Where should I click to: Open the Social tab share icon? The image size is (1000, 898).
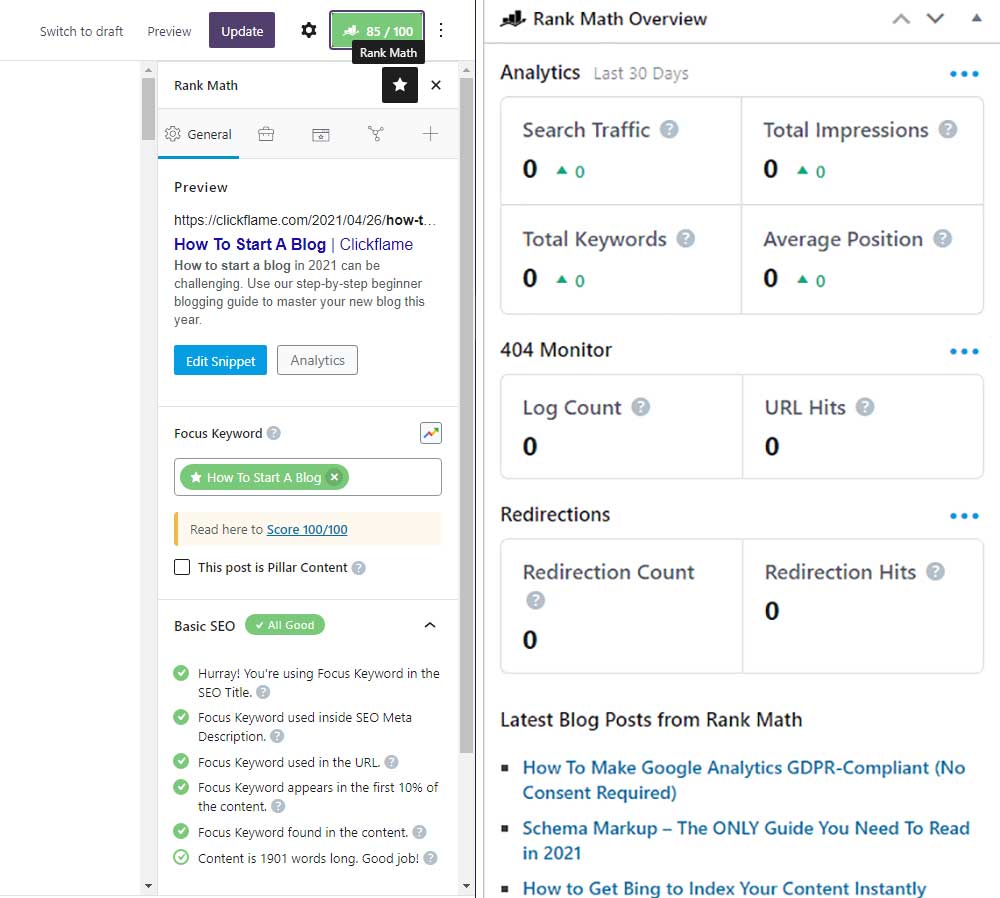(376, 134)
